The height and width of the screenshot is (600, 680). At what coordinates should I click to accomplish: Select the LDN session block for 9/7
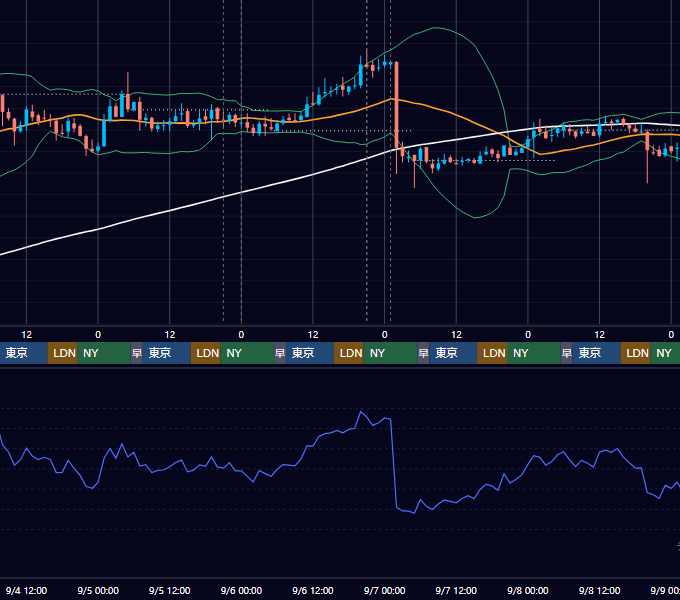coord(492,353)
